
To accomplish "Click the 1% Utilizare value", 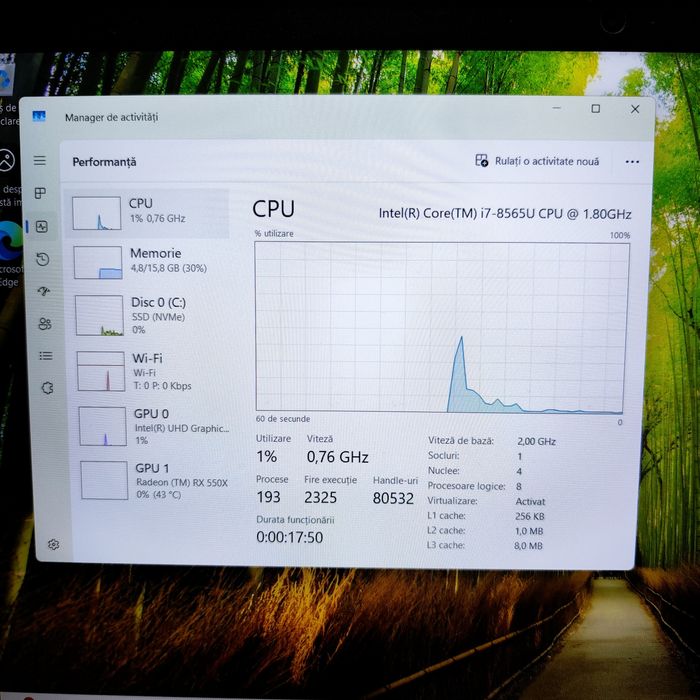I will click(267, 456).
